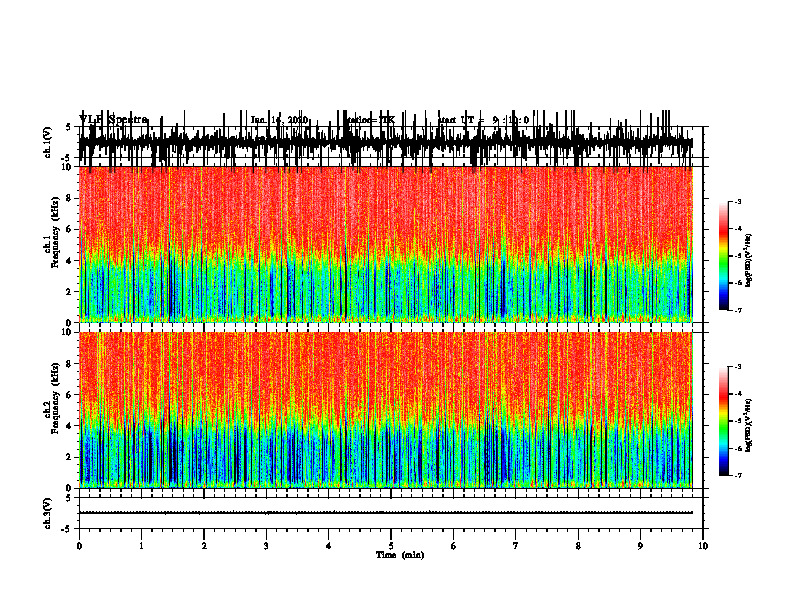Image resolution: width=792 pixels, height=612 pixels.
Task: Select the date text in the header
Action: click(x=279, y=120)
